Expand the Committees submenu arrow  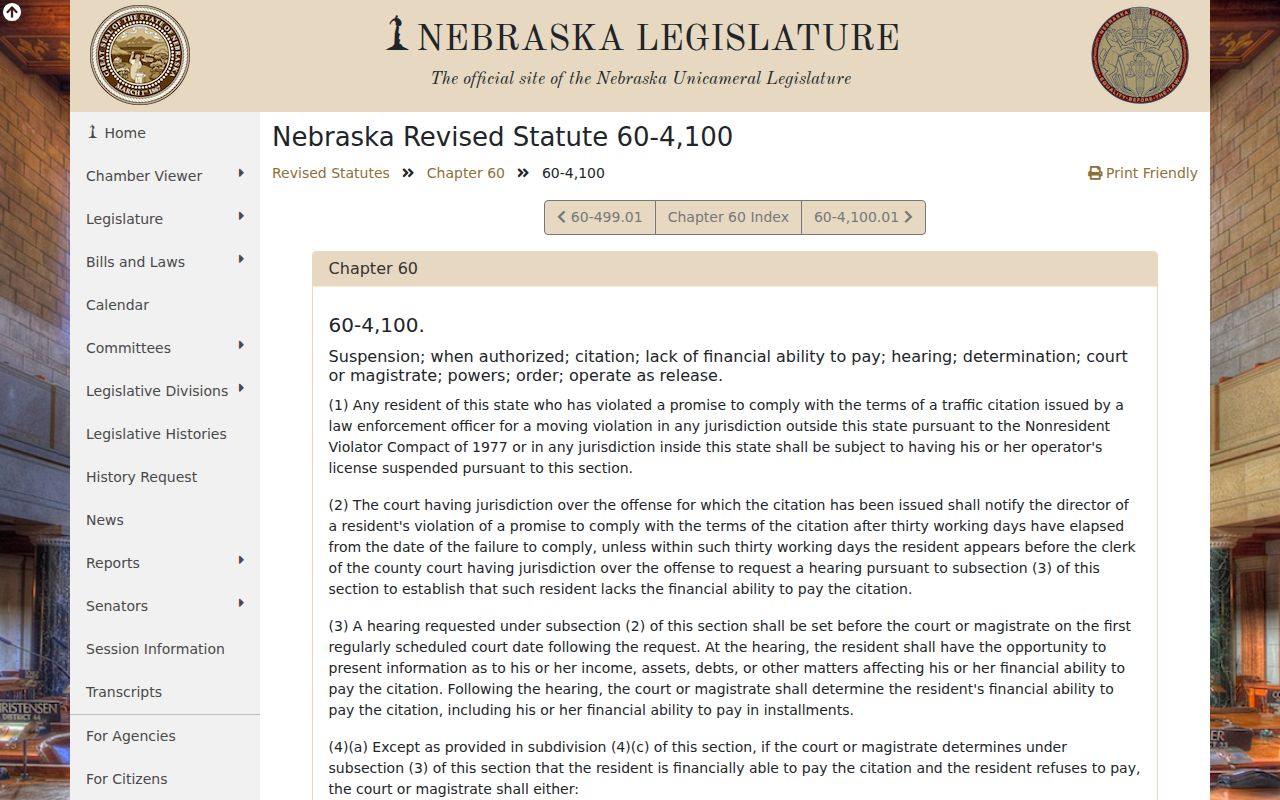click(241, 346)
